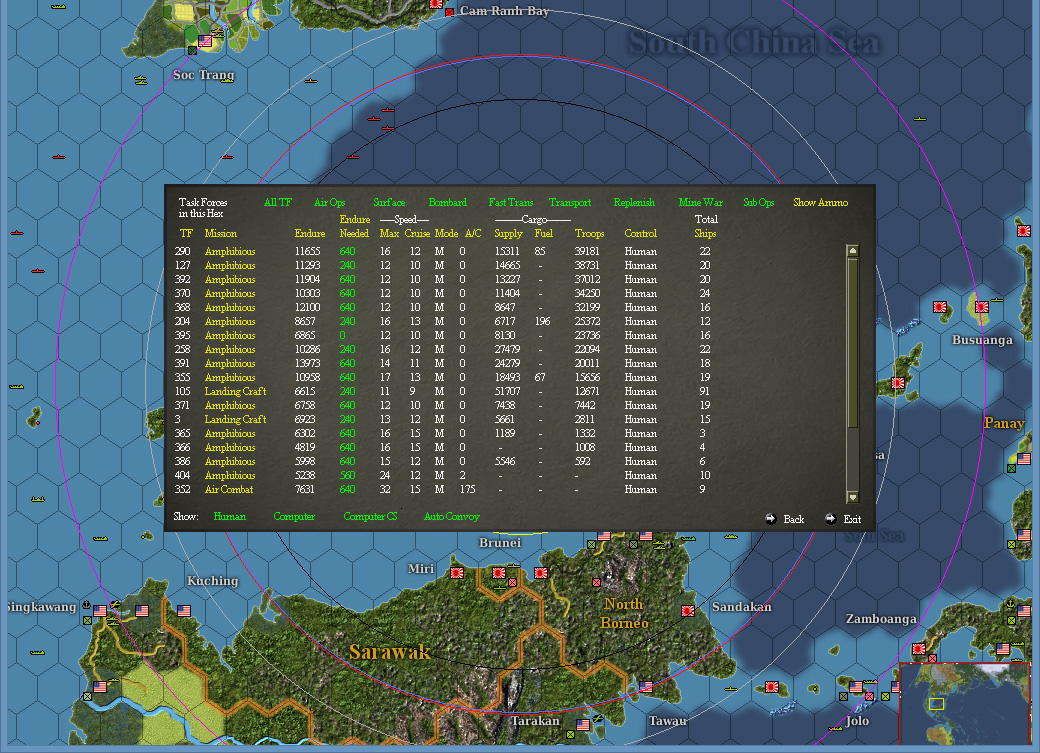The width and height of the screenshot is (1040, 753).
Task: Open Amphibious mission of TF 290
Action: pos(229,251)
